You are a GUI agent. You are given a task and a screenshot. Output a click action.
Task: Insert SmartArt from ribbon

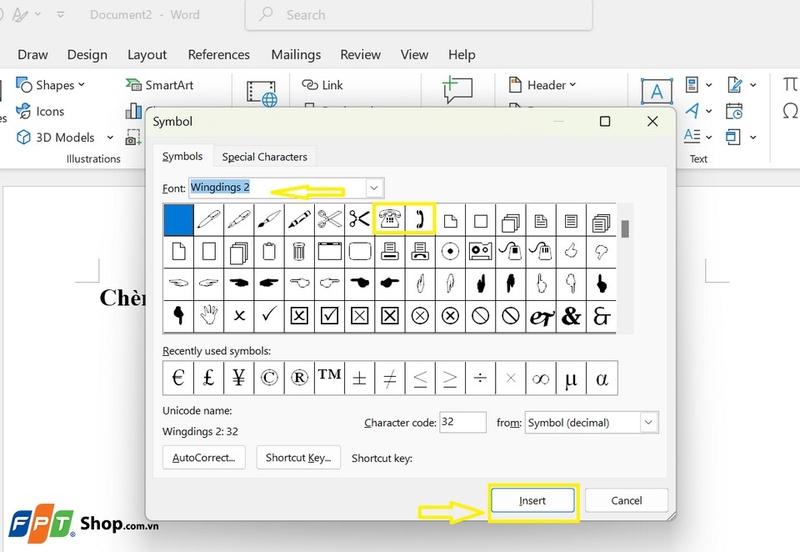[x=160, y=85]
